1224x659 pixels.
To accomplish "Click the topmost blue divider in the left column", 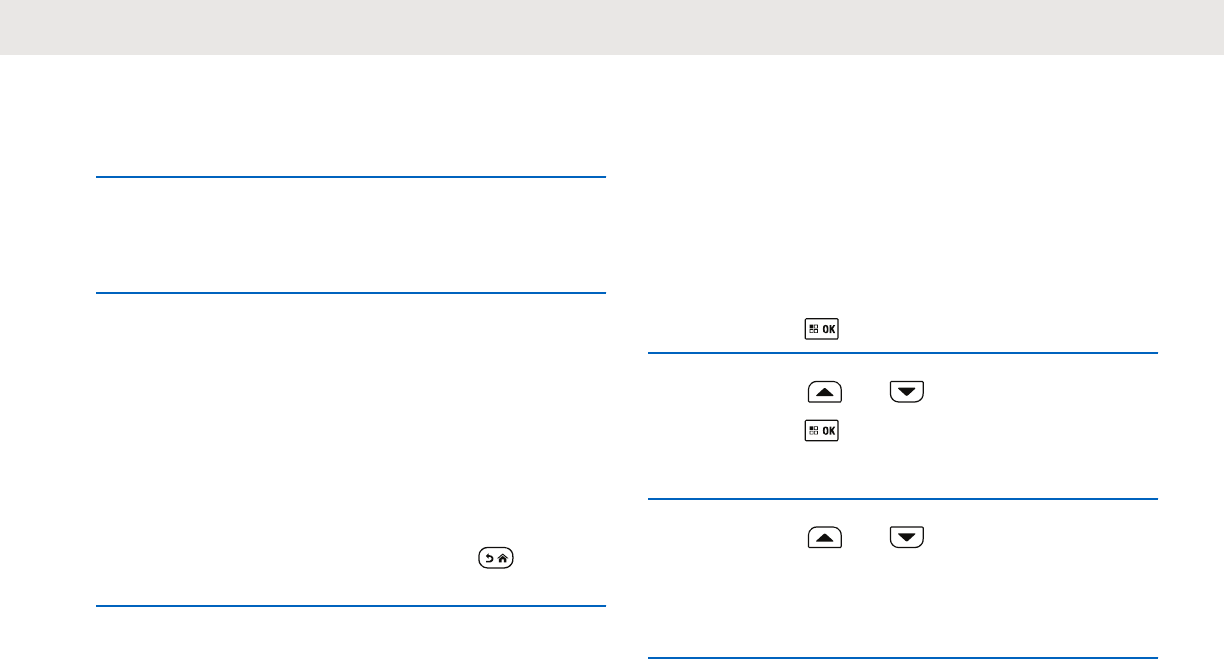I will click(x=351, y=177).
